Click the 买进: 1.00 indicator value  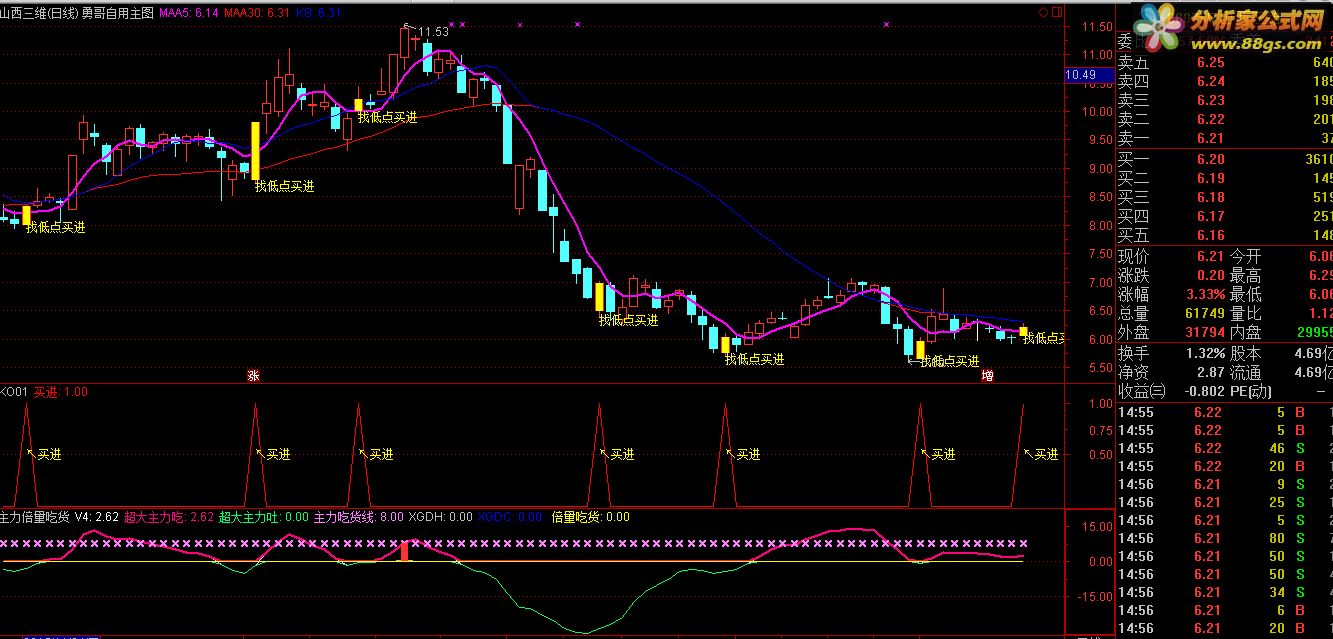(61, 392)
